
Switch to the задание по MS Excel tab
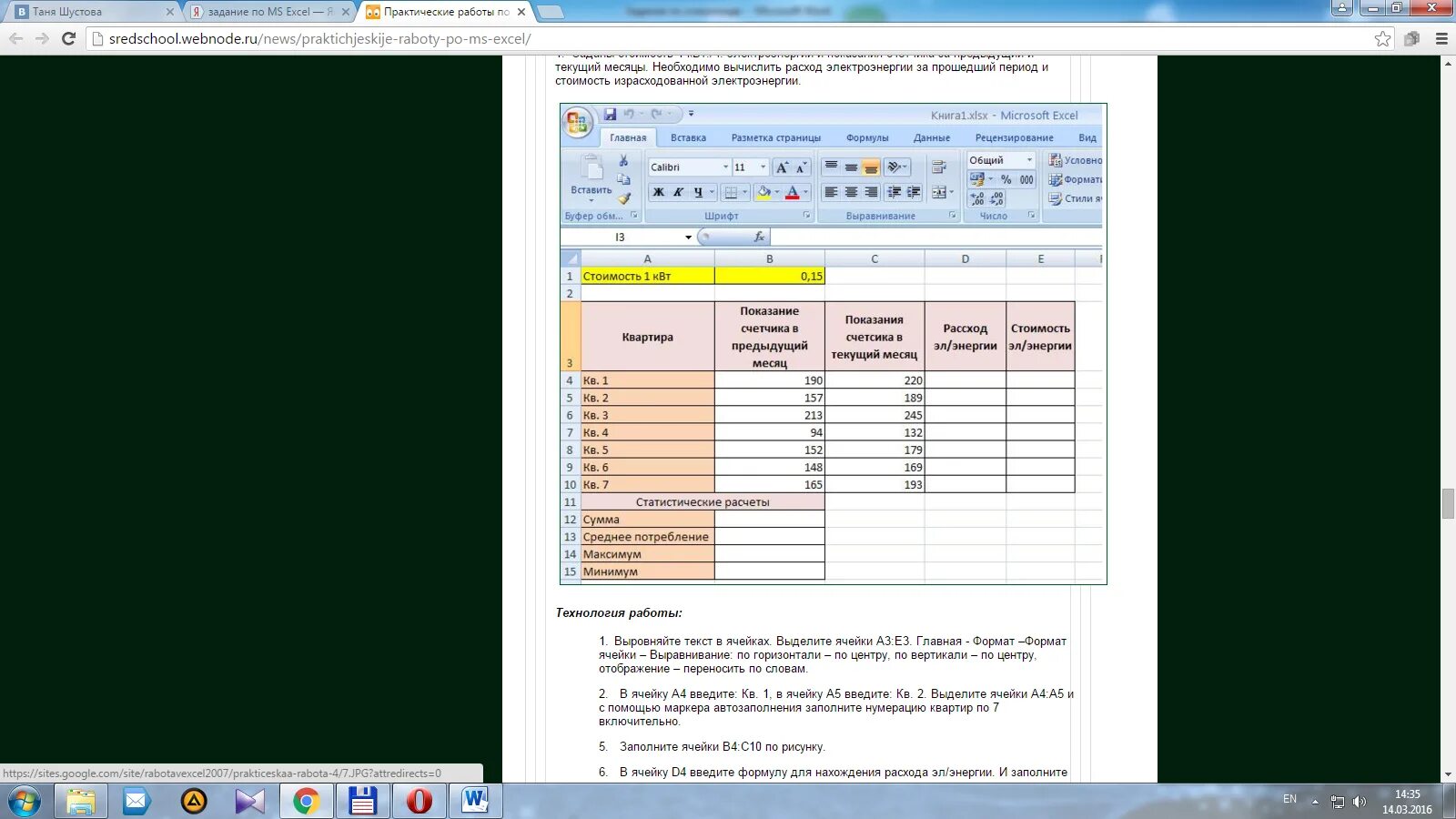click(270, 12)
